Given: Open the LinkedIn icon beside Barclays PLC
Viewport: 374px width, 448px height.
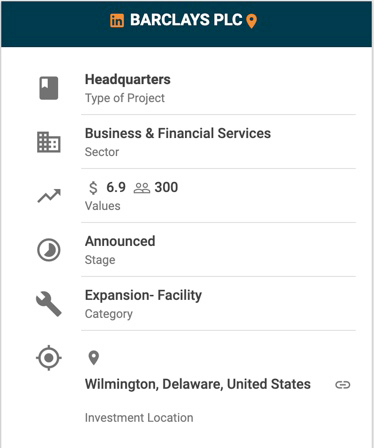Looking at the screenshot, I should 117,21.
